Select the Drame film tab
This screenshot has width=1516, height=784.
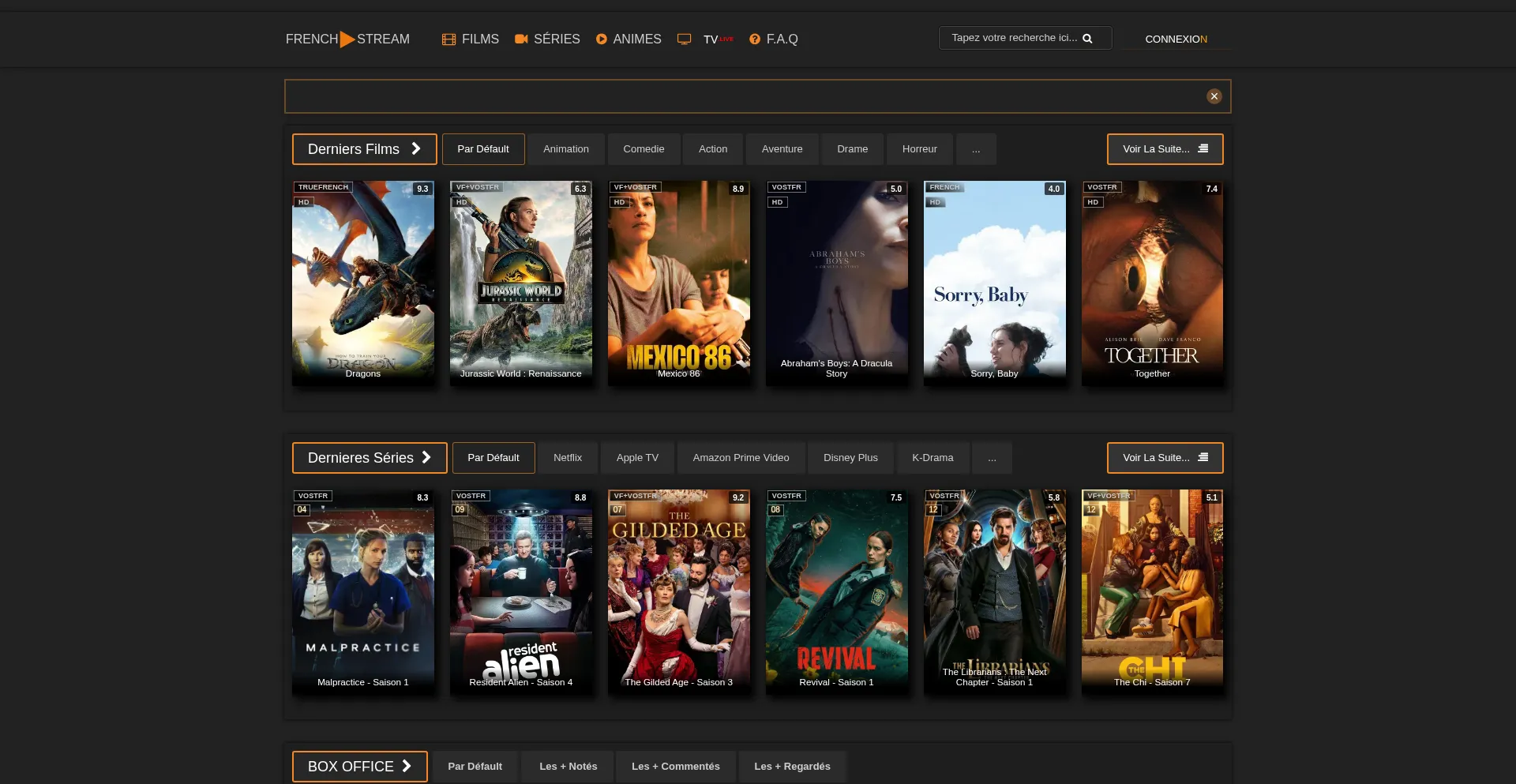point(853,149)
